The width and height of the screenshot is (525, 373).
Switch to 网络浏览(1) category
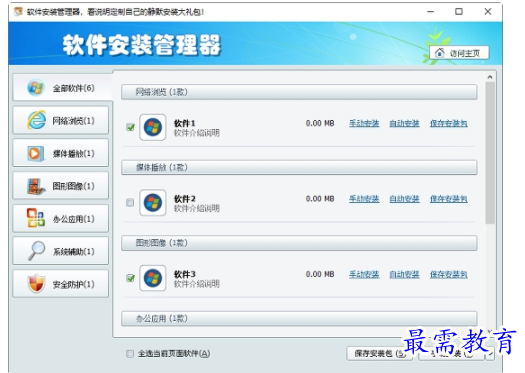[61, 121]
